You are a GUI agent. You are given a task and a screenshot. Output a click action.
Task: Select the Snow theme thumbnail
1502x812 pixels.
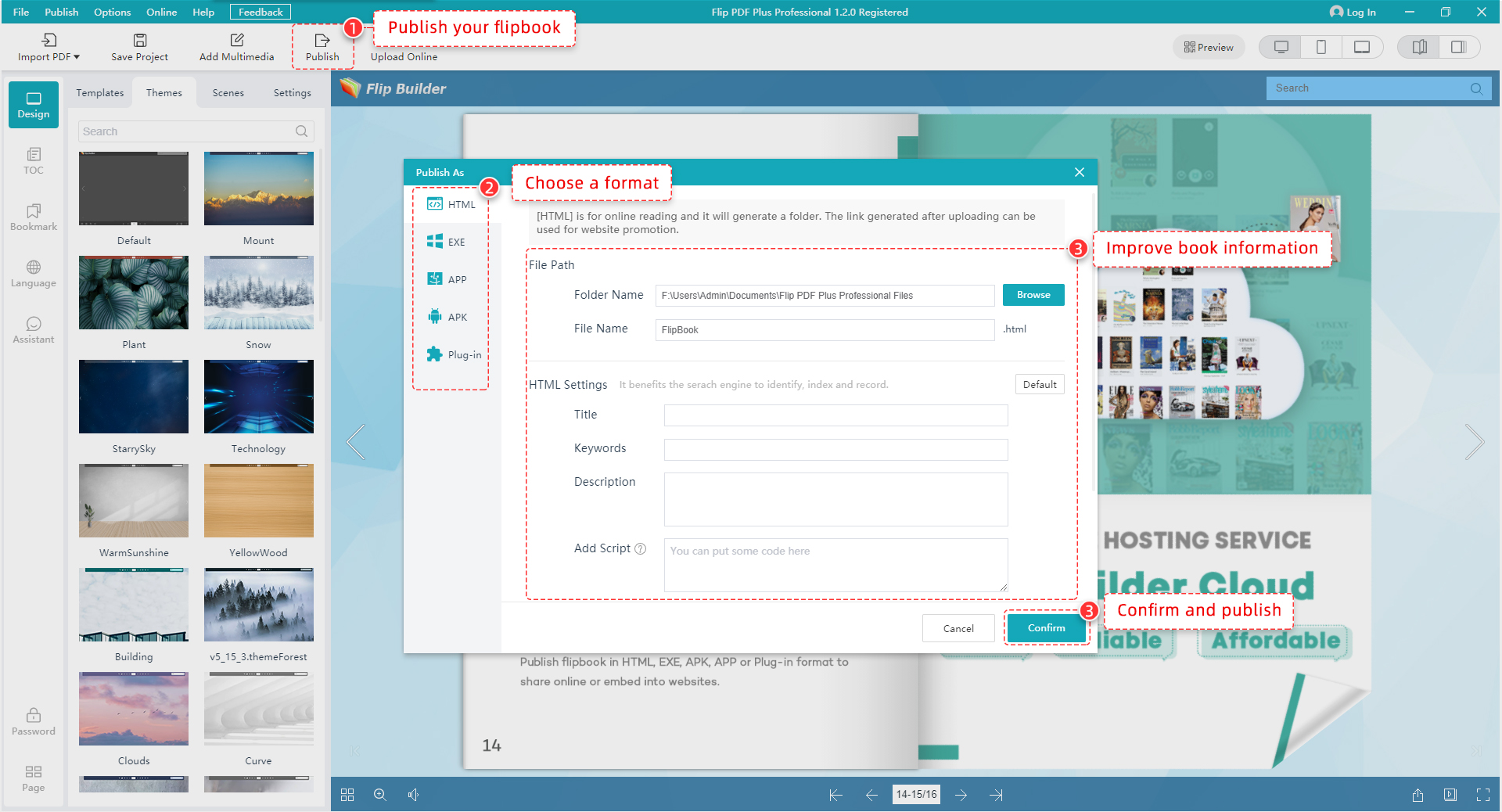pos(258,293)
